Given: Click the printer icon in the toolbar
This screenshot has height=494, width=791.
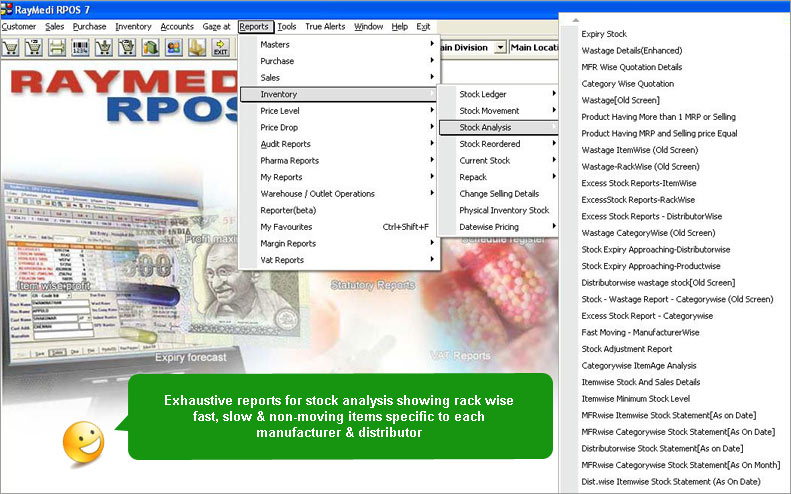Looking at the screenshot, I should pyautogui.click(x=57, y=47).
